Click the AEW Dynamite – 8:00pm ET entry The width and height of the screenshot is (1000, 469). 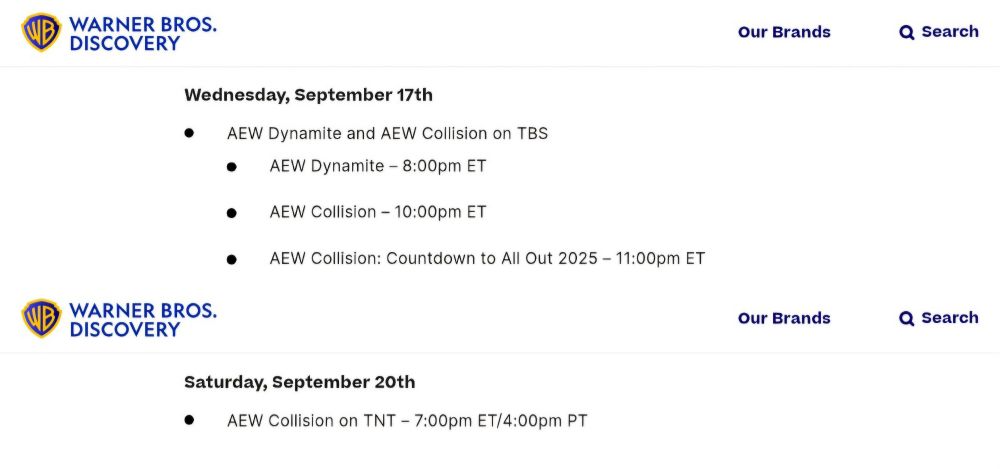point(378,166)
